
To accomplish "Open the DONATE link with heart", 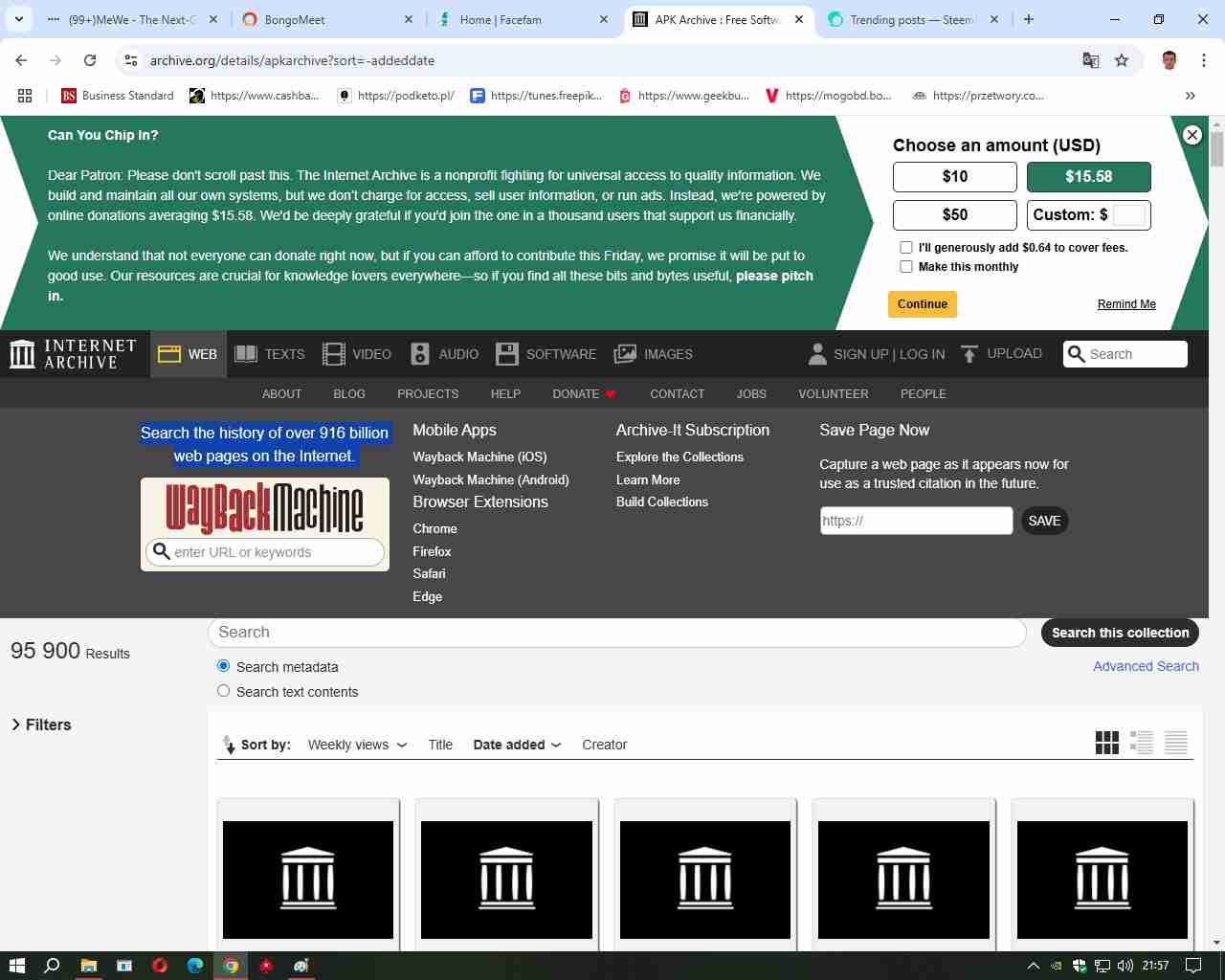I will click(x=584, y=394).
